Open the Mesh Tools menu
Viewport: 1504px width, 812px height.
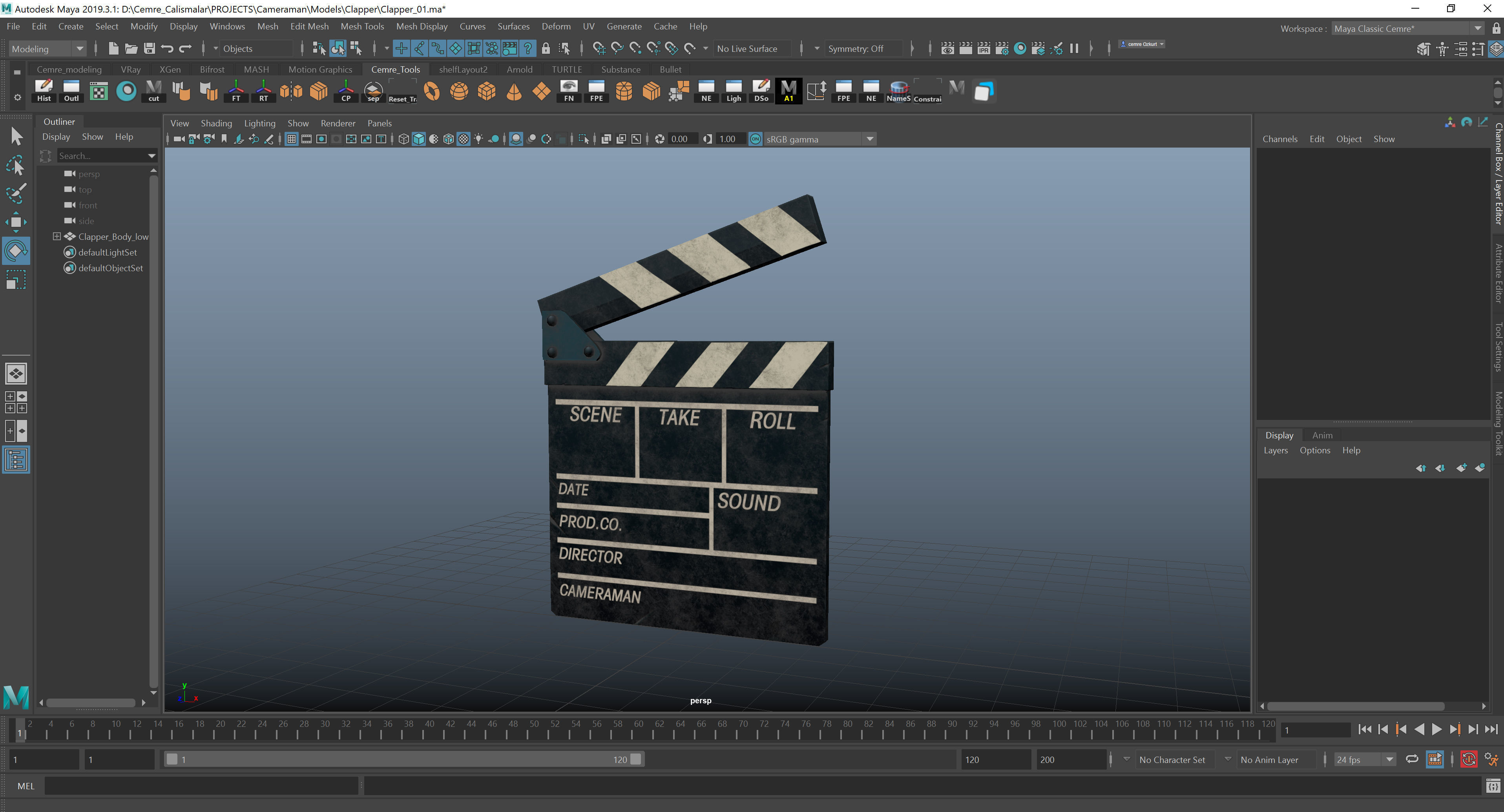click(362, 26)
